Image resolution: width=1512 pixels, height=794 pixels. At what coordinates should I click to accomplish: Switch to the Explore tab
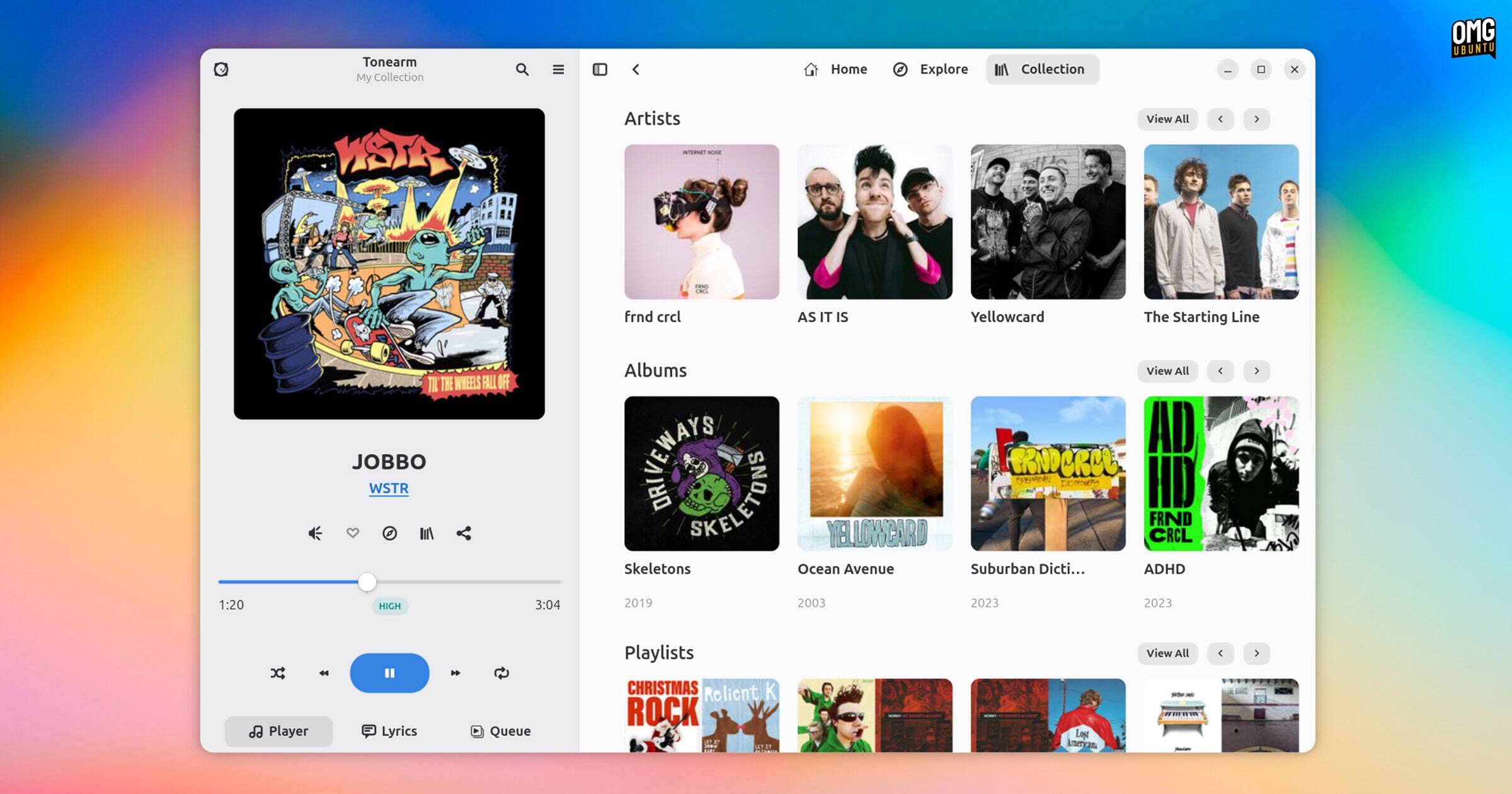pyautogui.click(x=931, y=69)
